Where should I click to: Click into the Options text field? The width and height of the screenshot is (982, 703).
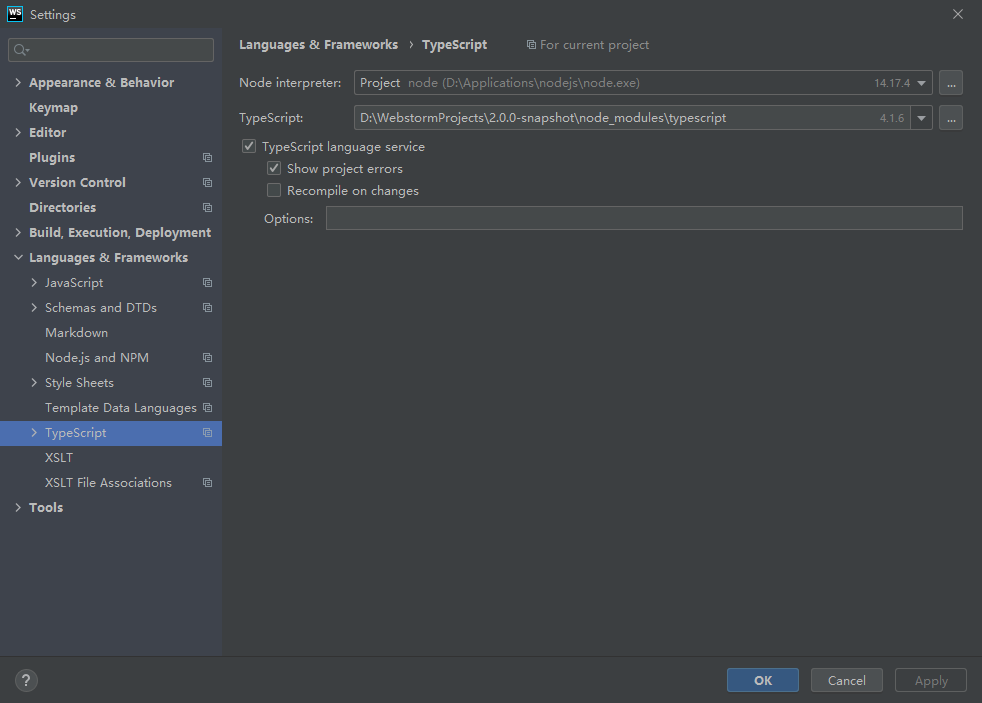[x=644, y=218]
